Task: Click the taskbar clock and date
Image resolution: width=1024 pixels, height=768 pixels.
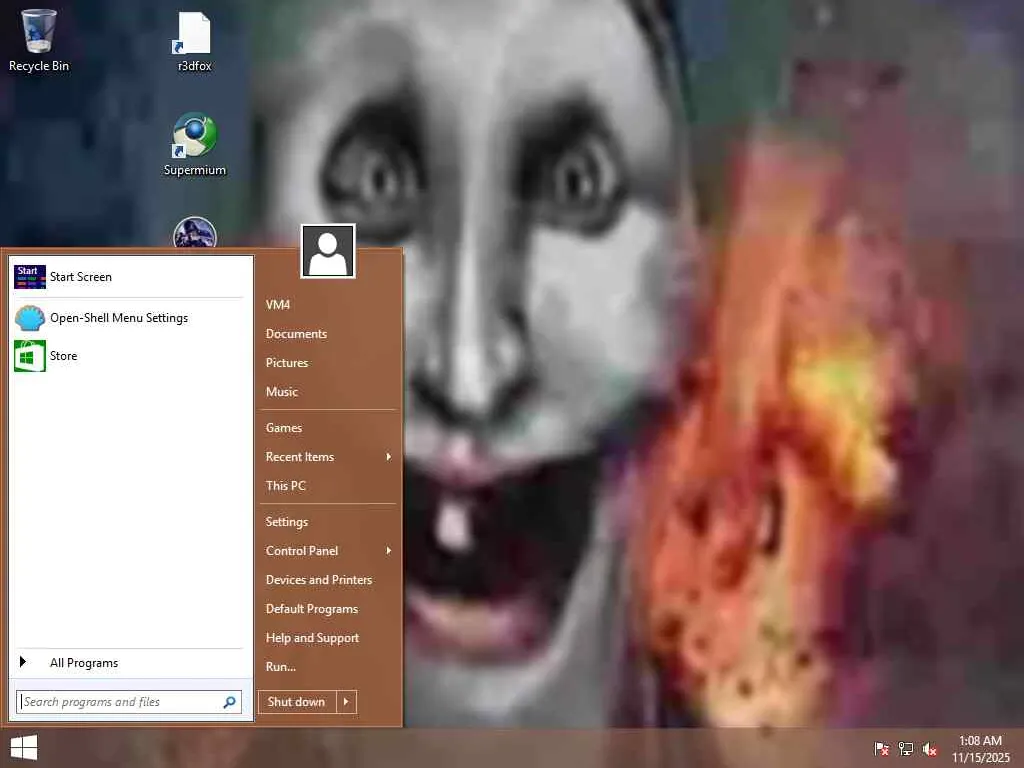Action: (980, 749)
